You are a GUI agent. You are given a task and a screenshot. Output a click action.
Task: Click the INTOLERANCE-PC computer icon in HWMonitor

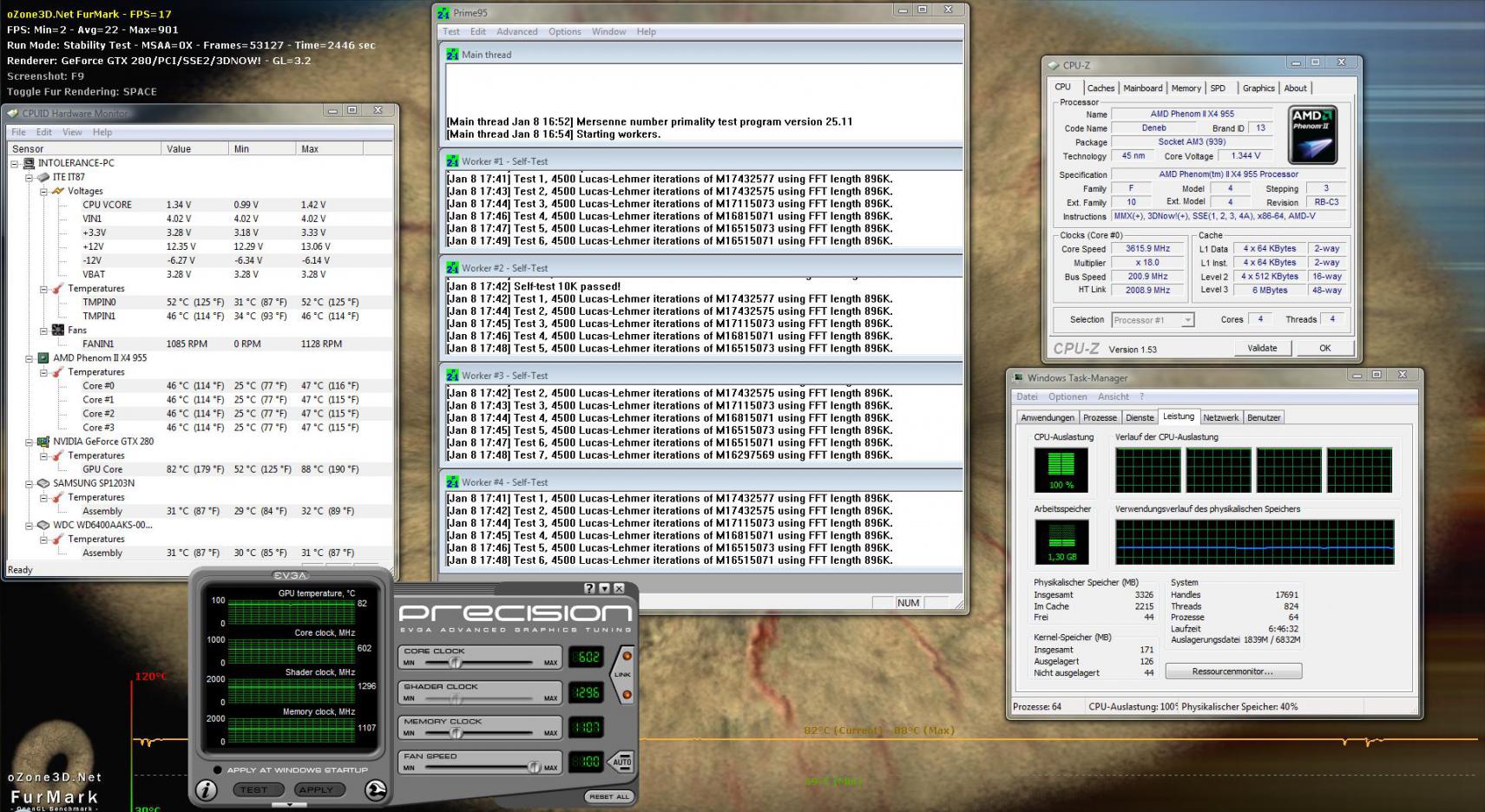29,163
